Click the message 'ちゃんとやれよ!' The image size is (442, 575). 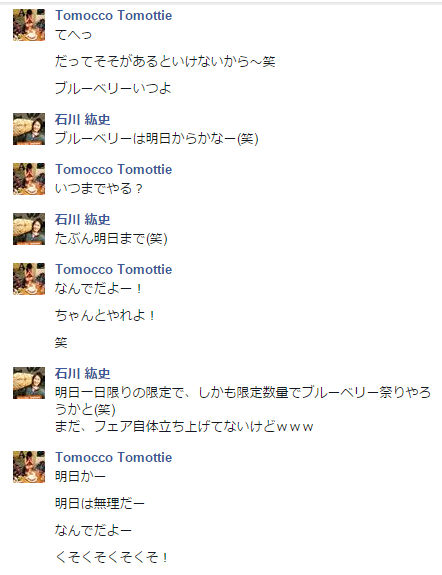click(x=105, y=315)
